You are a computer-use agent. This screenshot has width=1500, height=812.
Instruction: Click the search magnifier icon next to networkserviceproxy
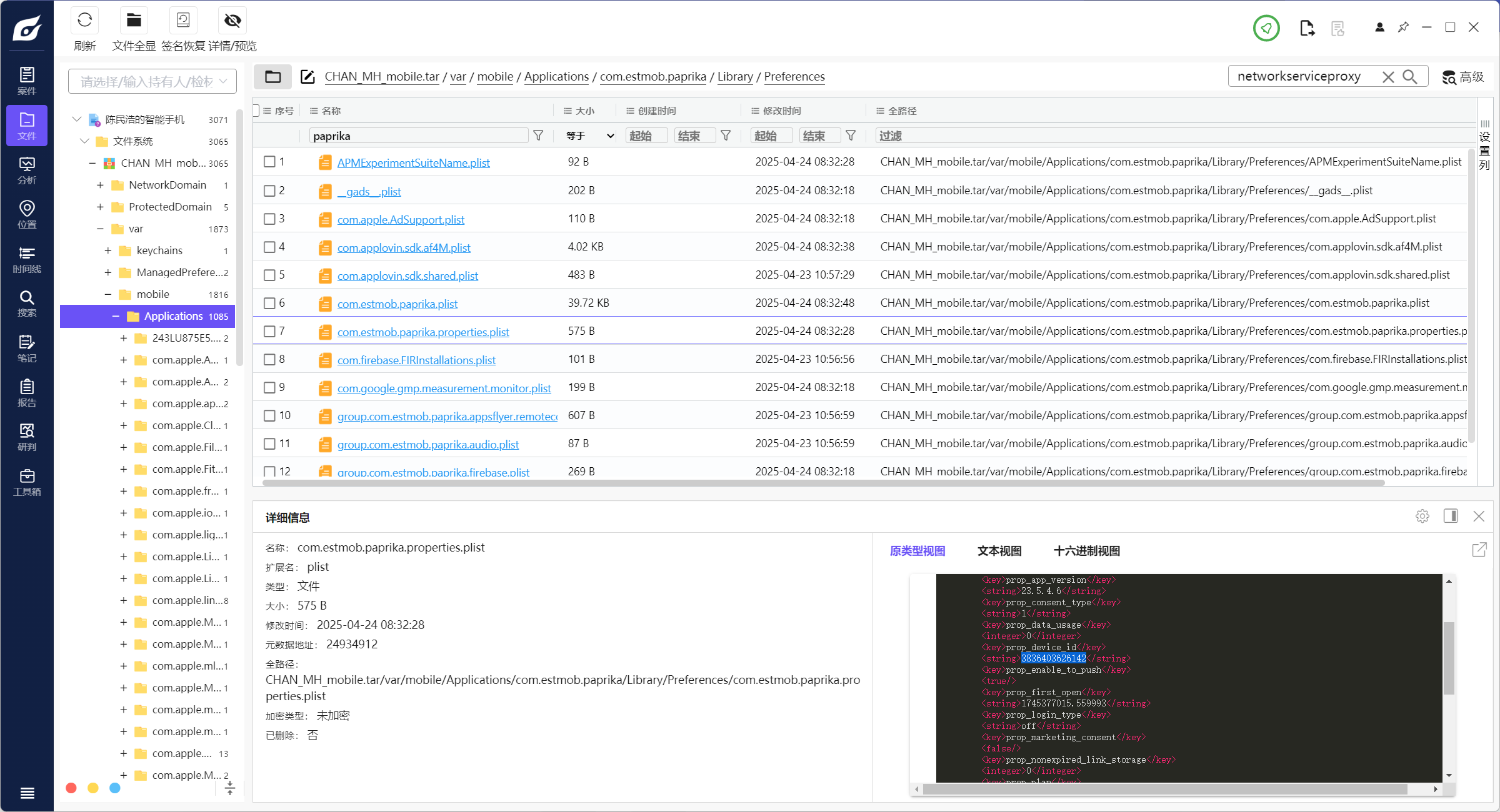[x=1410, y=76]
